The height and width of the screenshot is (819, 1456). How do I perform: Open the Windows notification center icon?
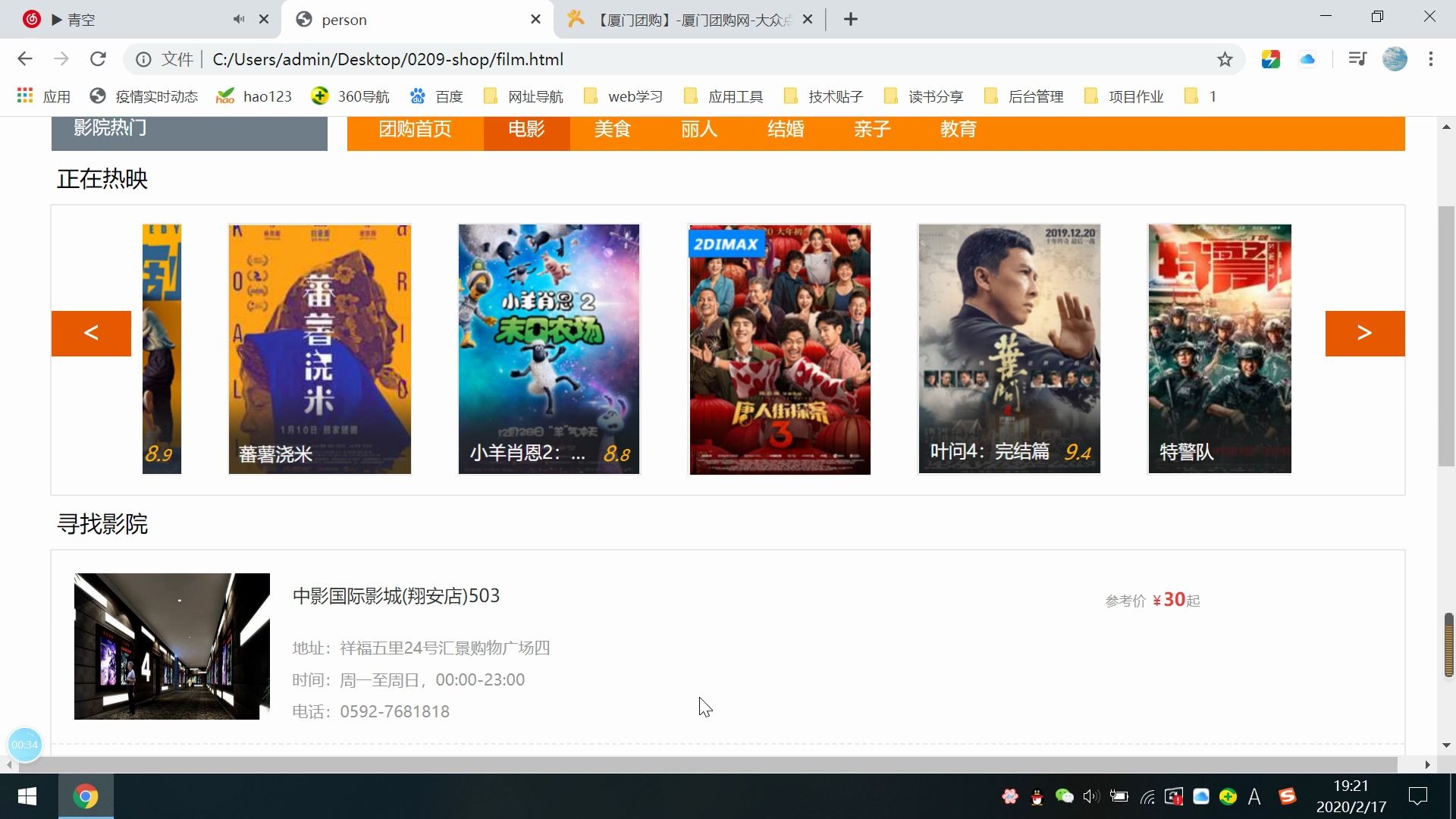pyautogui.click(x=1418, y=796)
